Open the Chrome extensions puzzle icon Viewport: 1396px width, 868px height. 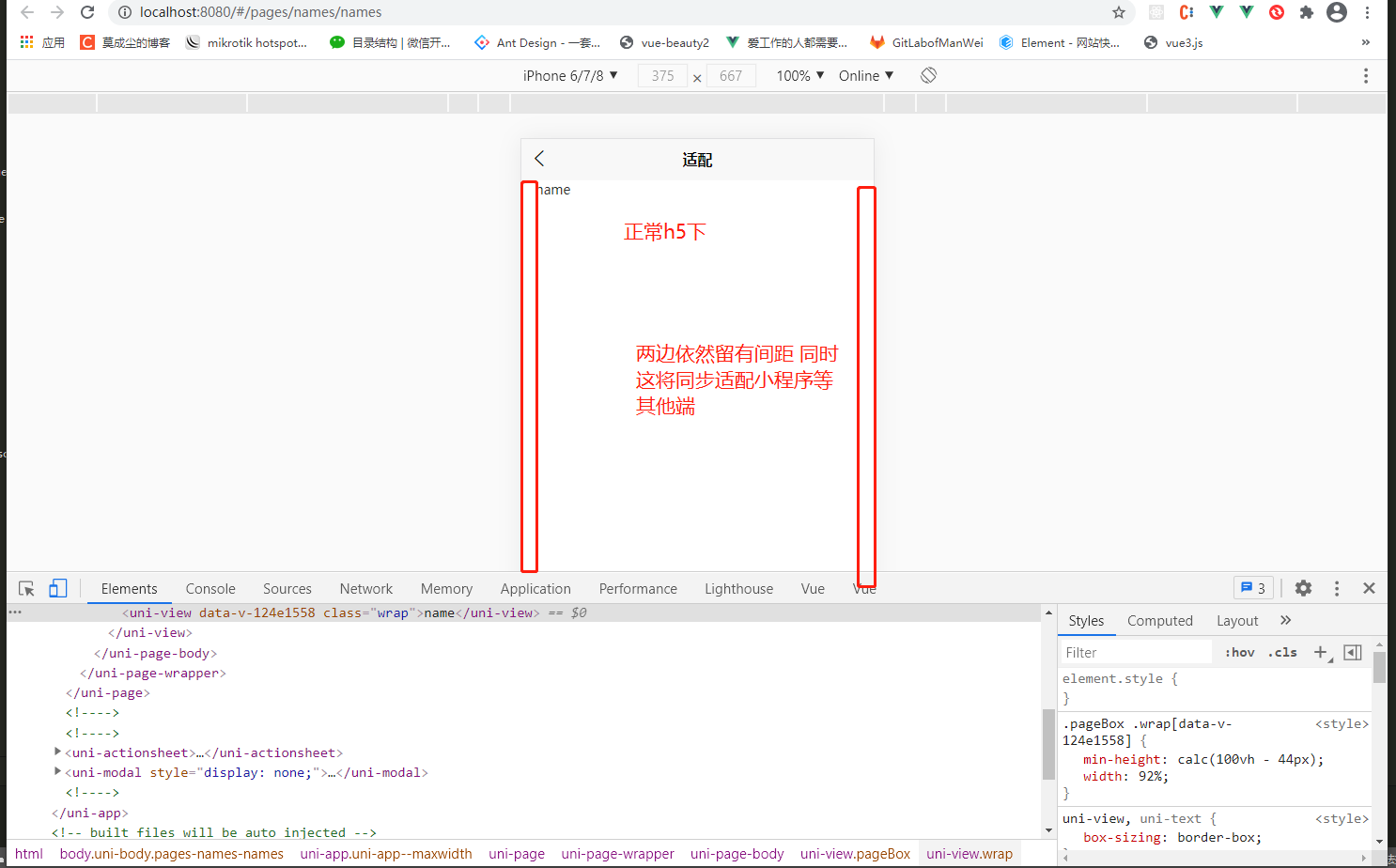pos(1306,12)
